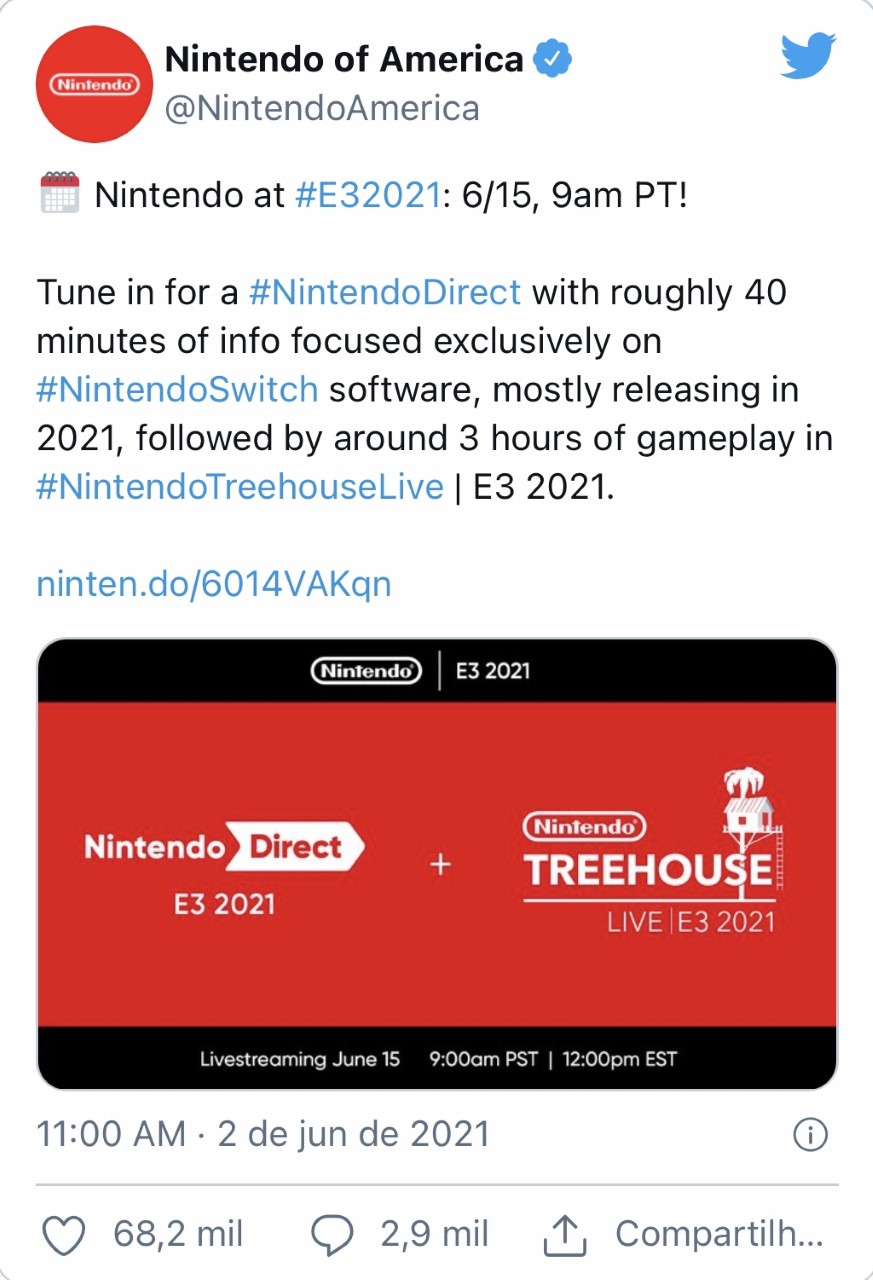Screen dimensions: 873x1280
Task: Click the blue verified badge
Action: point(552,60)
